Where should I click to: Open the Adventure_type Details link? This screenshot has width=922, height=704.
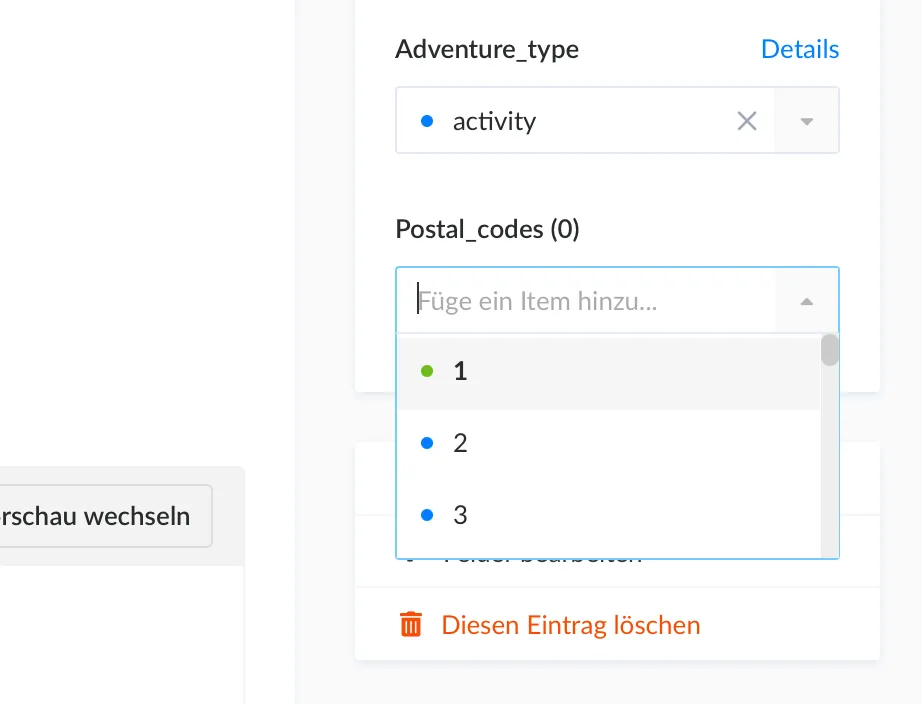[799, 49]
